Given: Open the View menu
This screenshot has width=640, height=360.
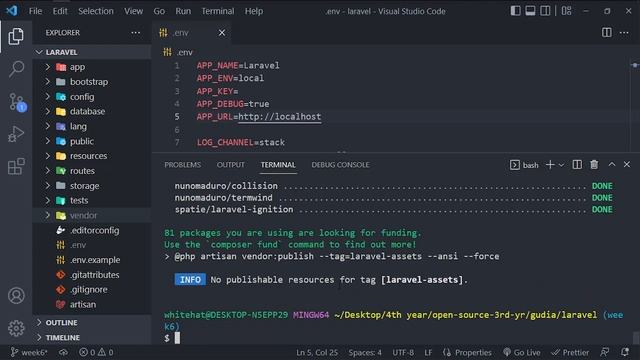Looking at the screenshot, I should click(x=133, y=11).
